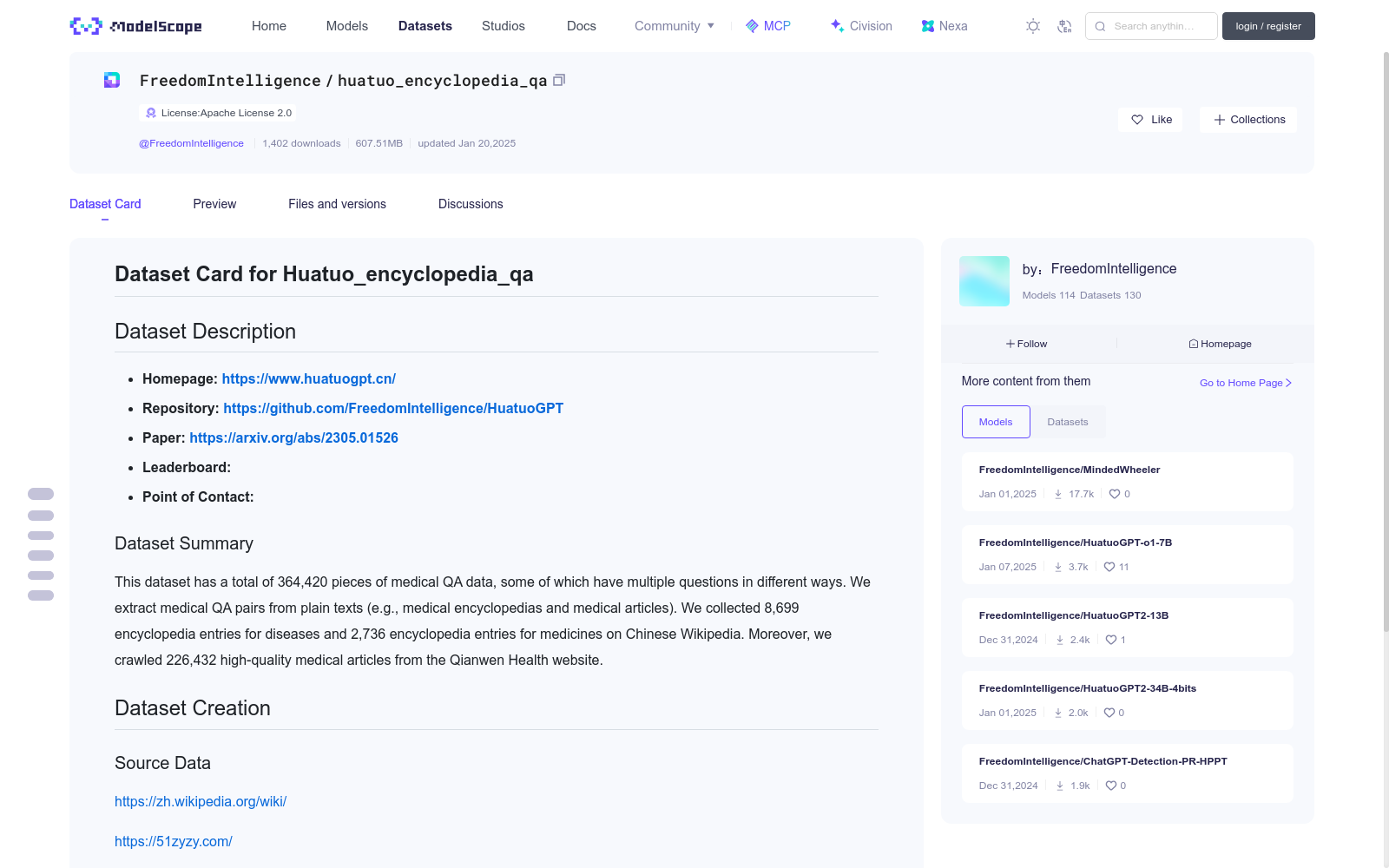This screenshot has height=868, width=1389.
Task: Open the Home nav item
Action: tap(269, 26)
